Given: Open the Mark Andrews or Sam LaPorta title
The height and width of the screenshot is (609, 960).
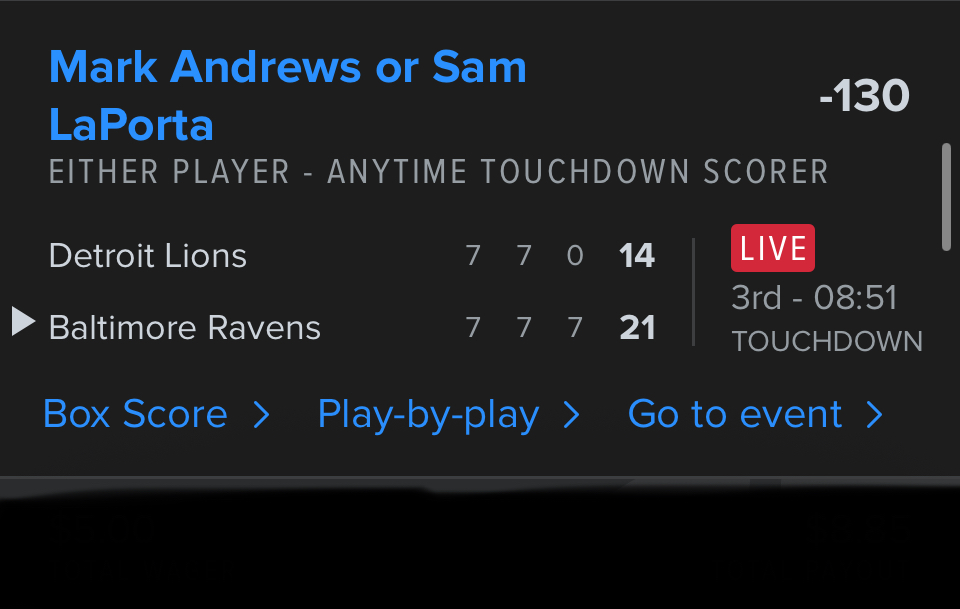Looking at the screenshot, I should 287,96.
